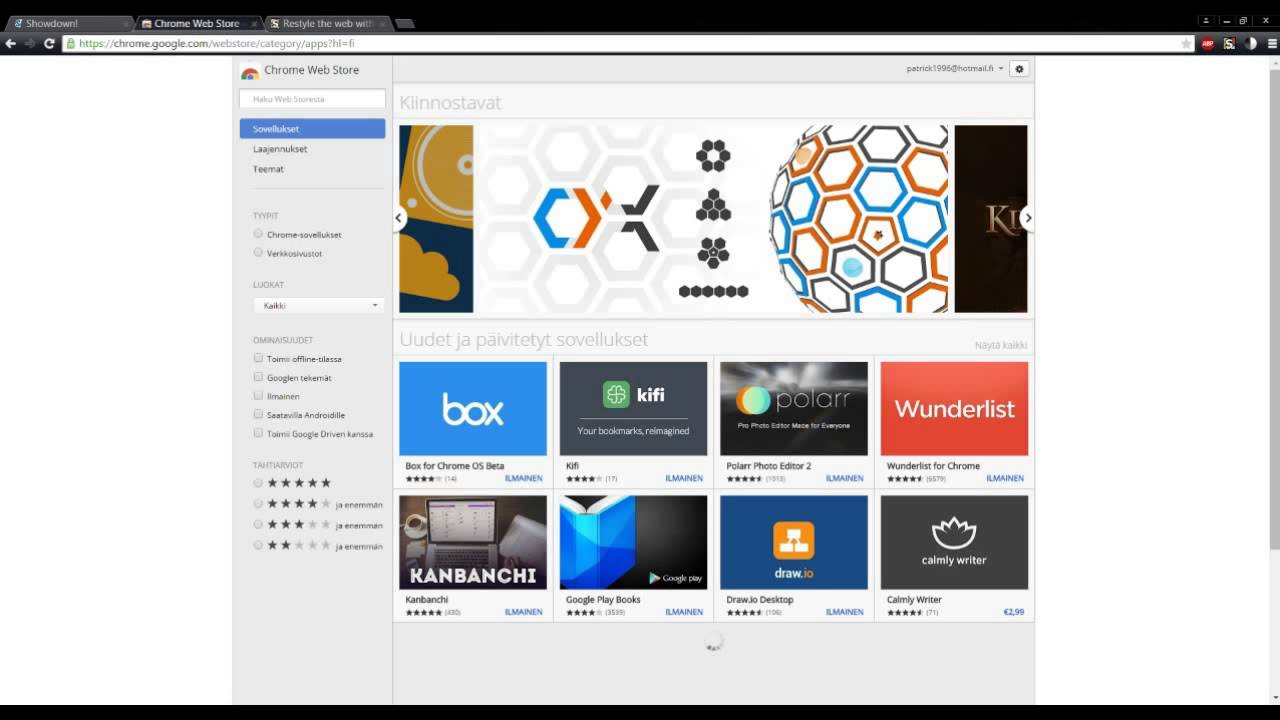Image resolution: width=1280 pixels, height=720 pixels.
Task: Click the Haku Web Storesta search field
Action: [x=312, y=99]
